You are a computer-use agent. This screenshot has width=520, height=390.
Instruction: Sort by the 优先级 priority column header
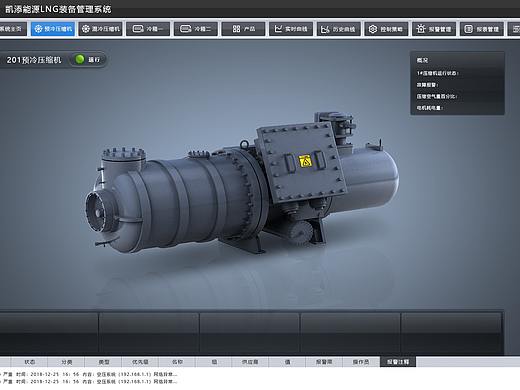140,362
